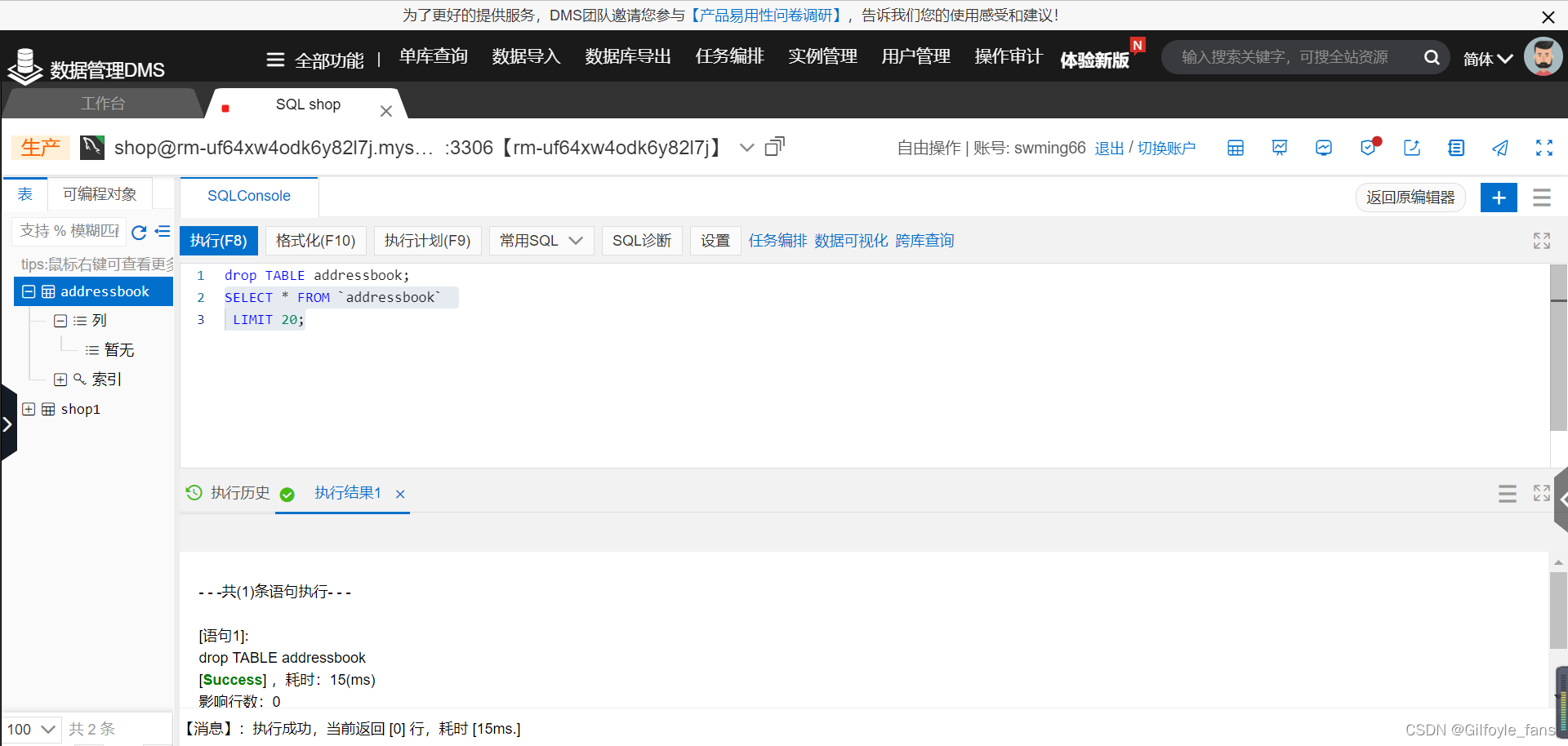Create a new console with blue plus button
1568x746 pixels.
1499,197
